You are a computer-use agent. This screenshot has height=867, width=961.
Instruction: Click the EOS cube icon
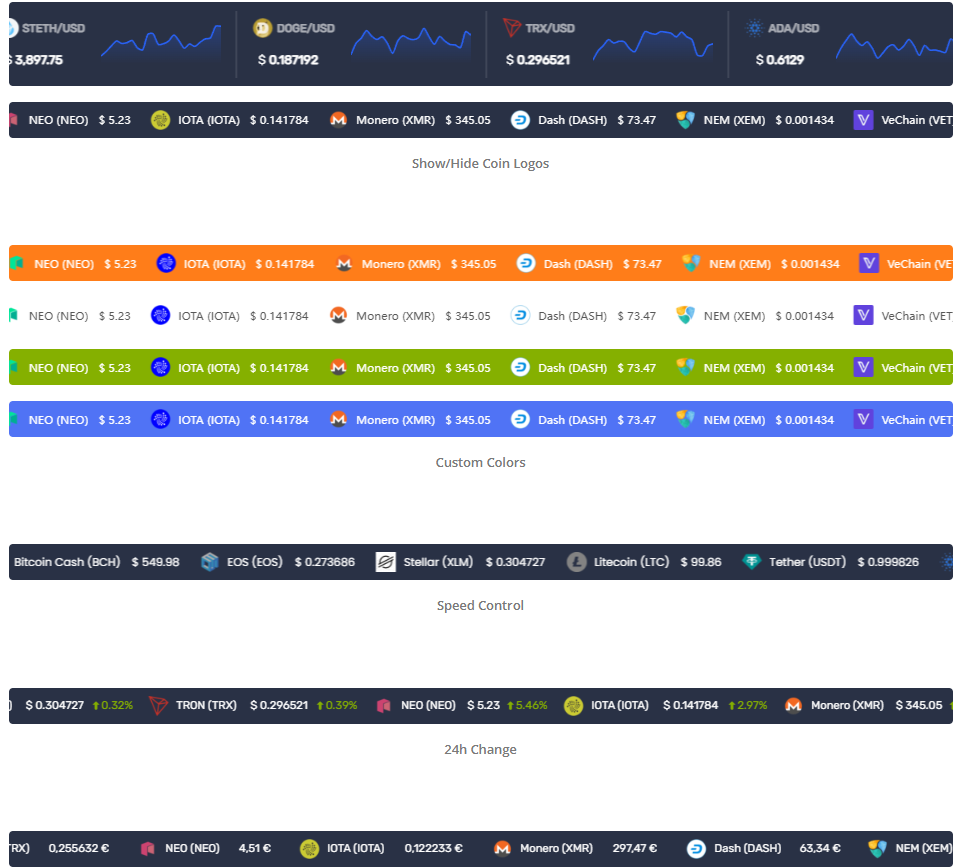click(209, 562)
